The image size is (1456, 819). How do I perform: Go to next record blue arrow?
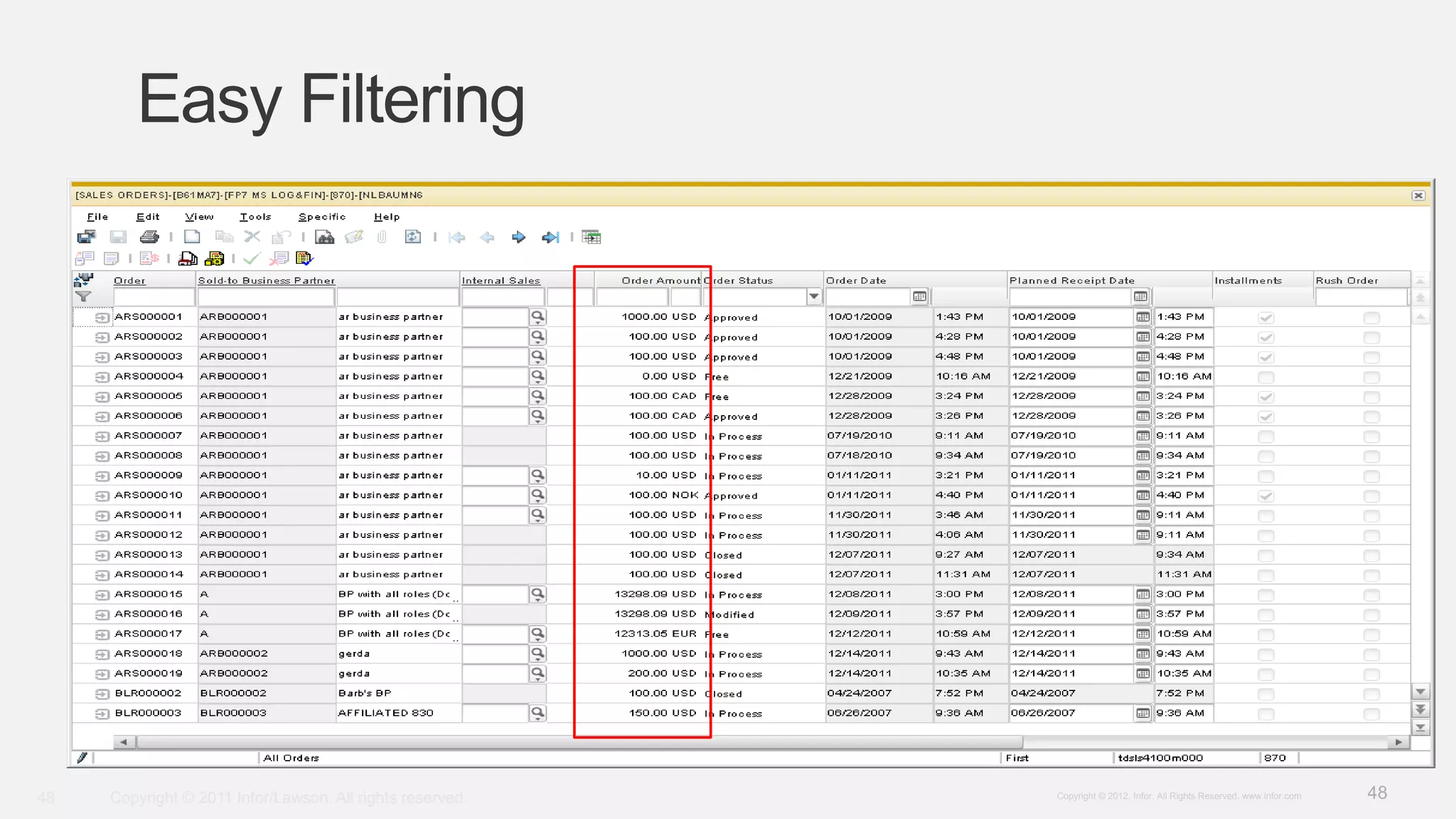coord(518,237)
